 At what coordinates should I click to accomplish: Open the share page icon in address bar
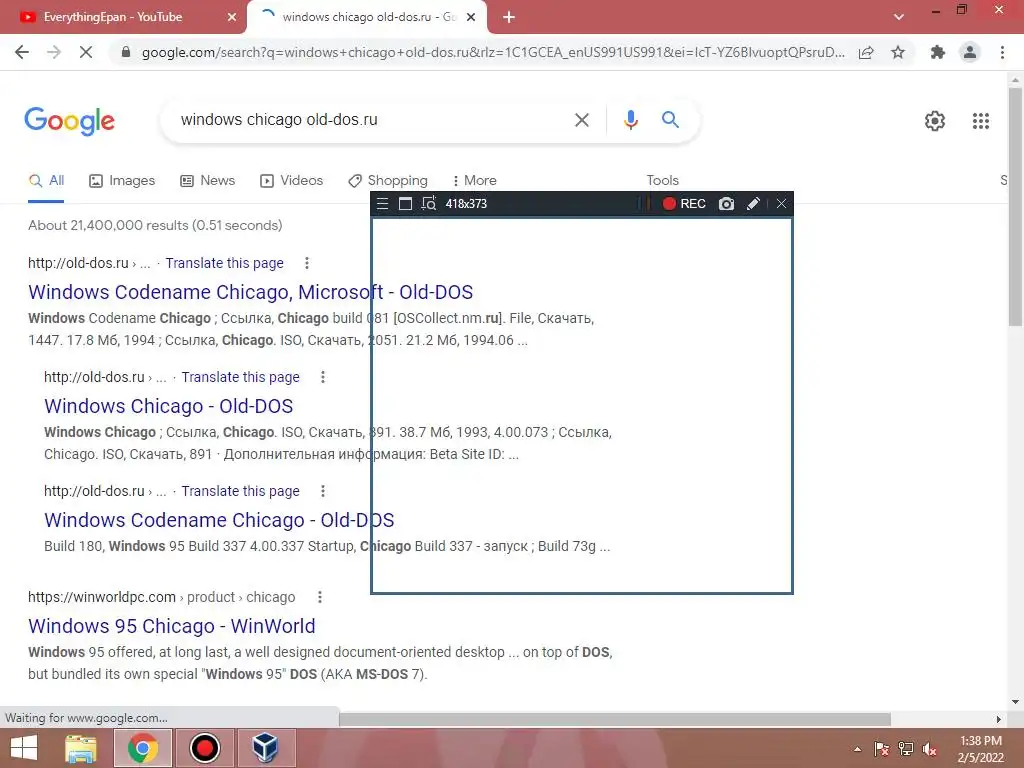click(866, 52)
